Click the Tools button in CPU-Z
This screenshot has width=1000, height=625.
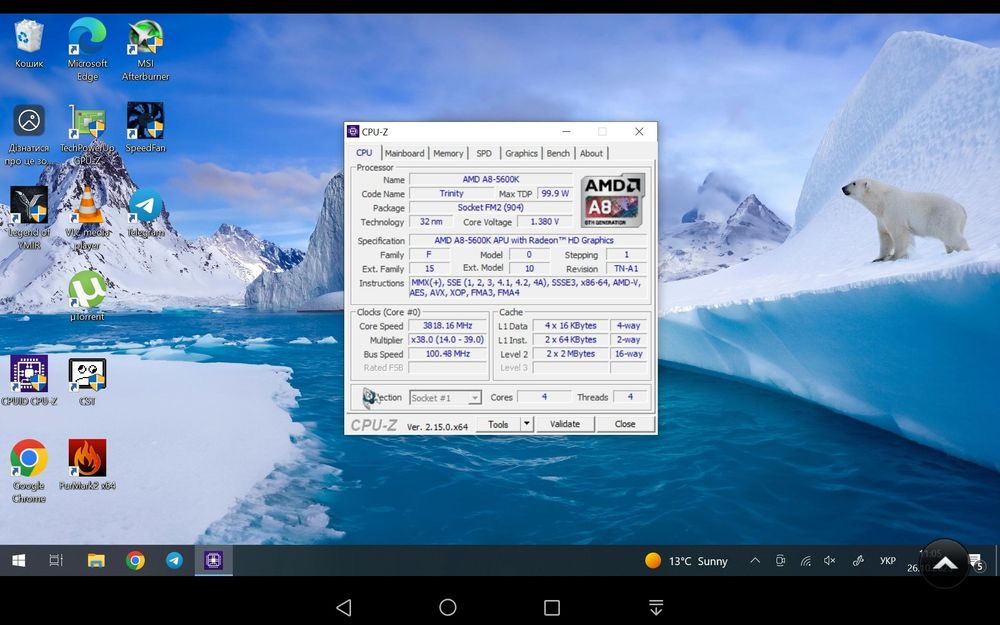coord(498,424)
